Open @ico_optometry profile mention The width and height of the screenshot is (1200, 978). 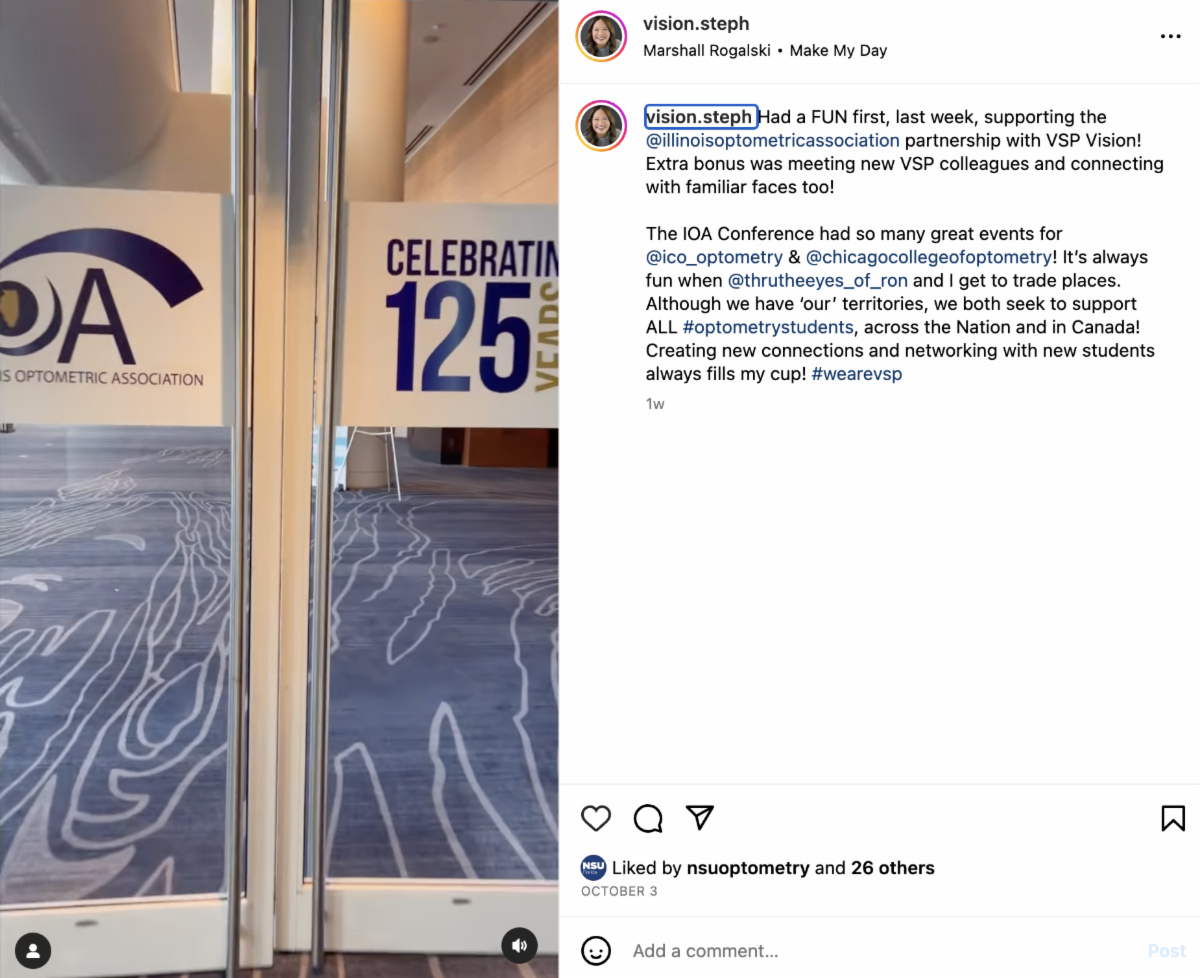pos(714,257)
